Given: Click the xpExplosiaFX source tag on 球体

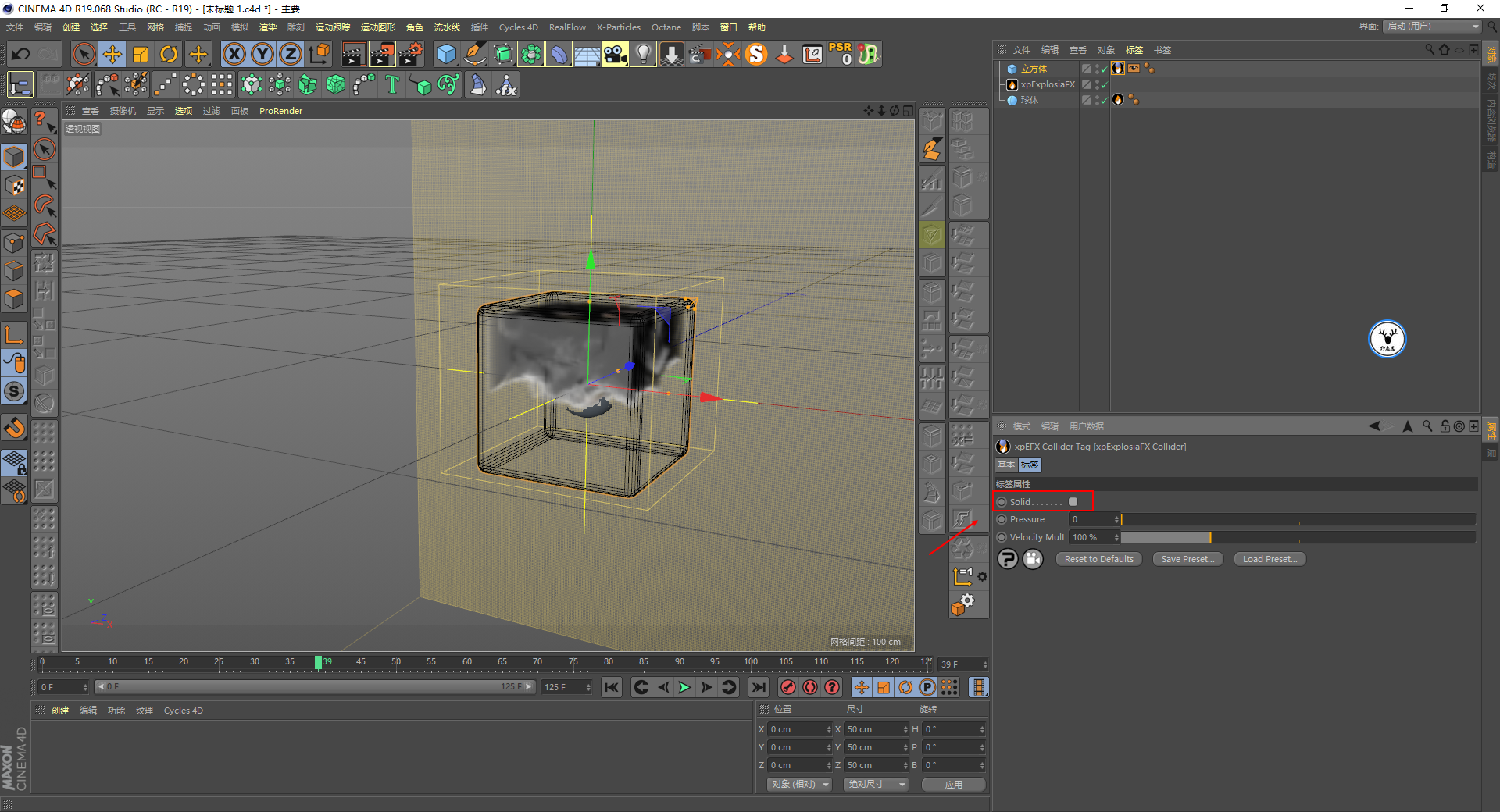Looking at the screenshot, I should [x=1118, y=100].
